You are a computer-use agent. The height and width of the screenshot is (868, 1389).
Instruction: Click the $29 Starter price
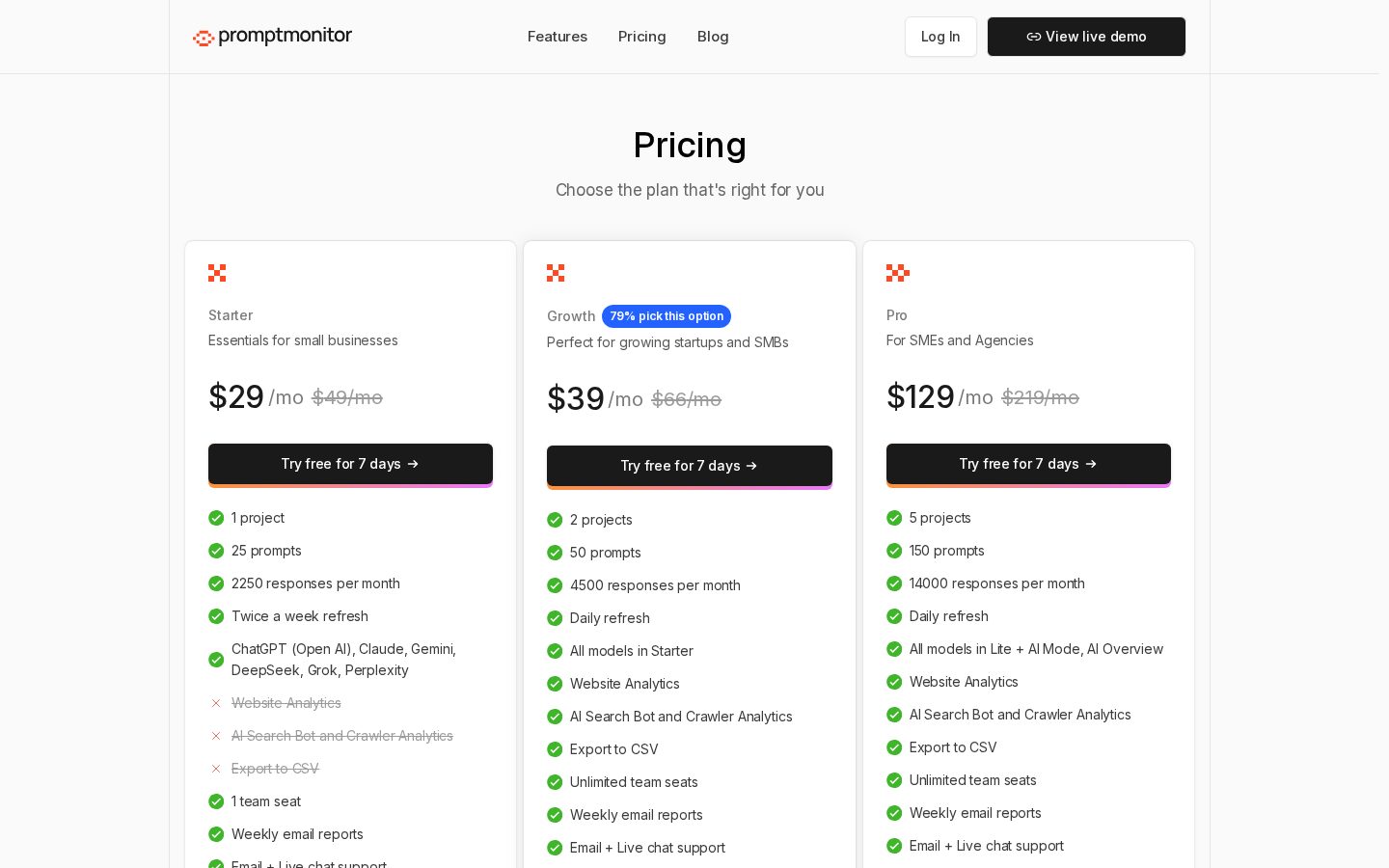[x=236, y=396]
